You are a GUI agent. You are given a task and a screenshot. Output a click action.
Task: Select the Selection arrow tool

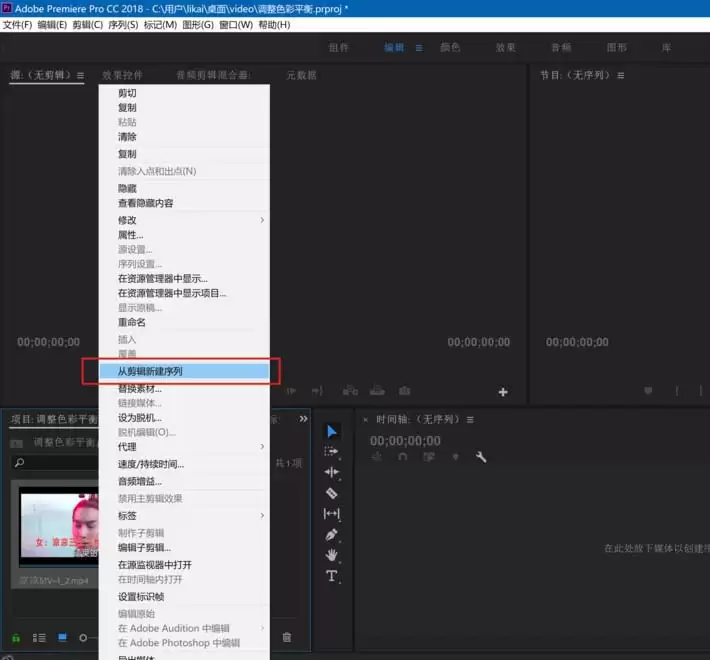332,431
